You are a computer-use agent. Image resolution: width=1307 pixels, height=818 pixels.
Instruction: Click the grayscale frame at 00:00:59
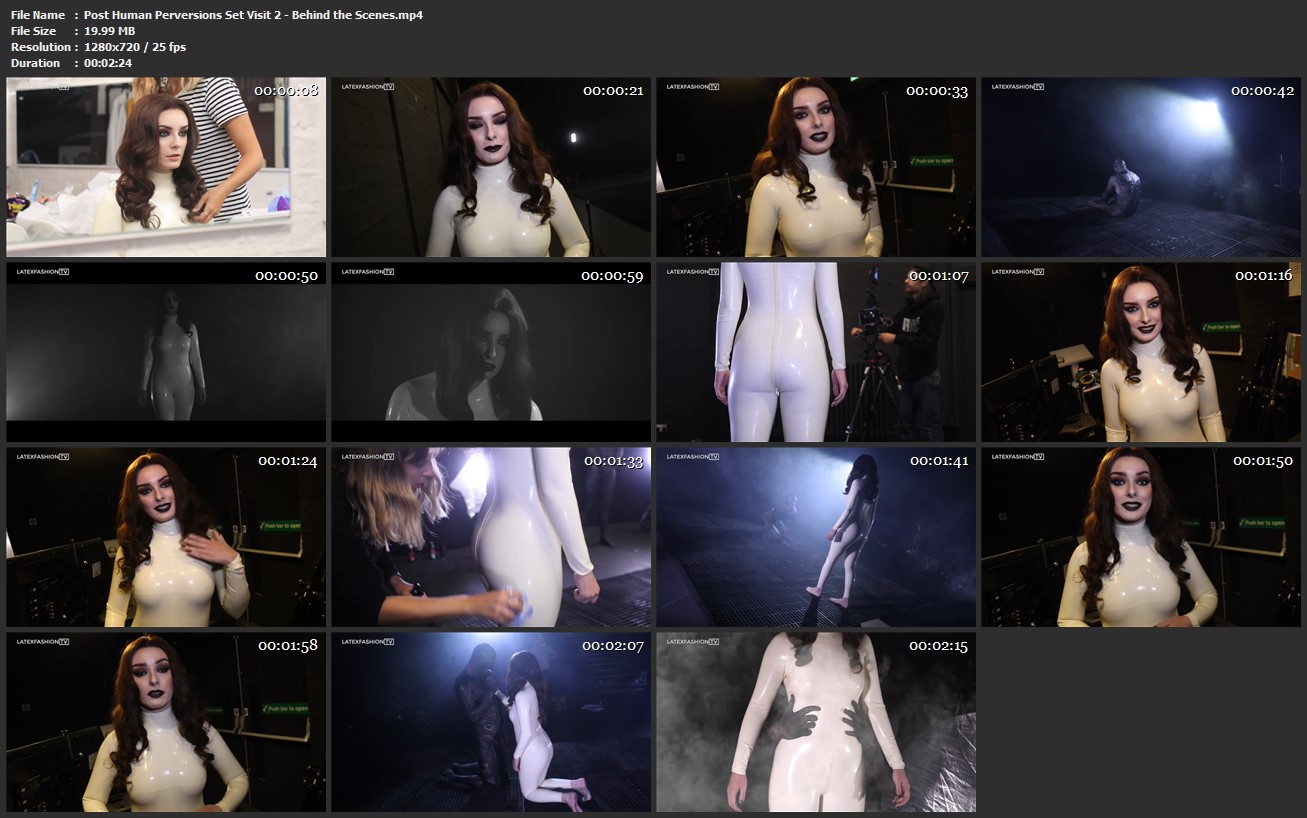tap(491, 352)
